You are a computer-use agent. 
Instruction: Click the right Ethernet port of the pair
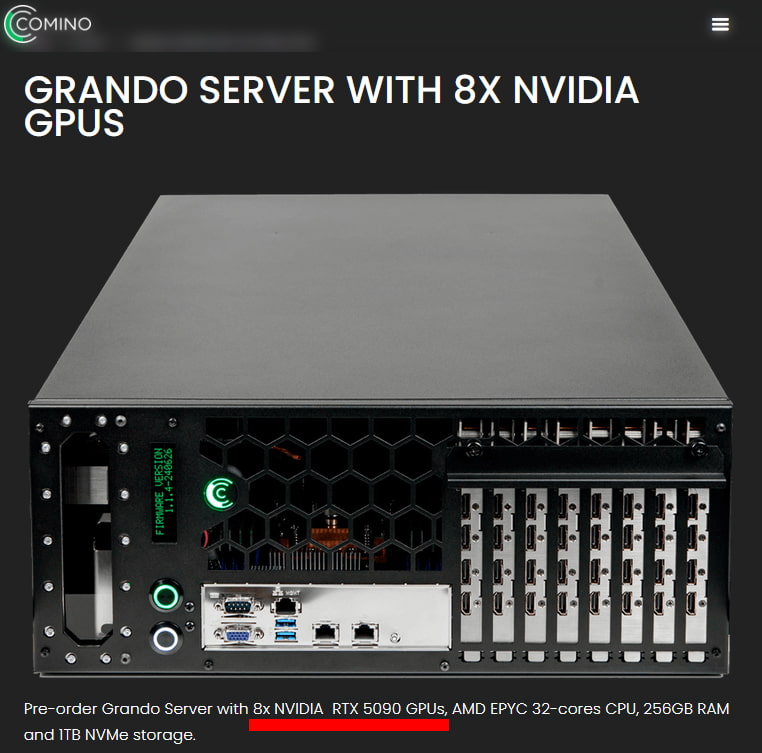(x=364, y=632)
